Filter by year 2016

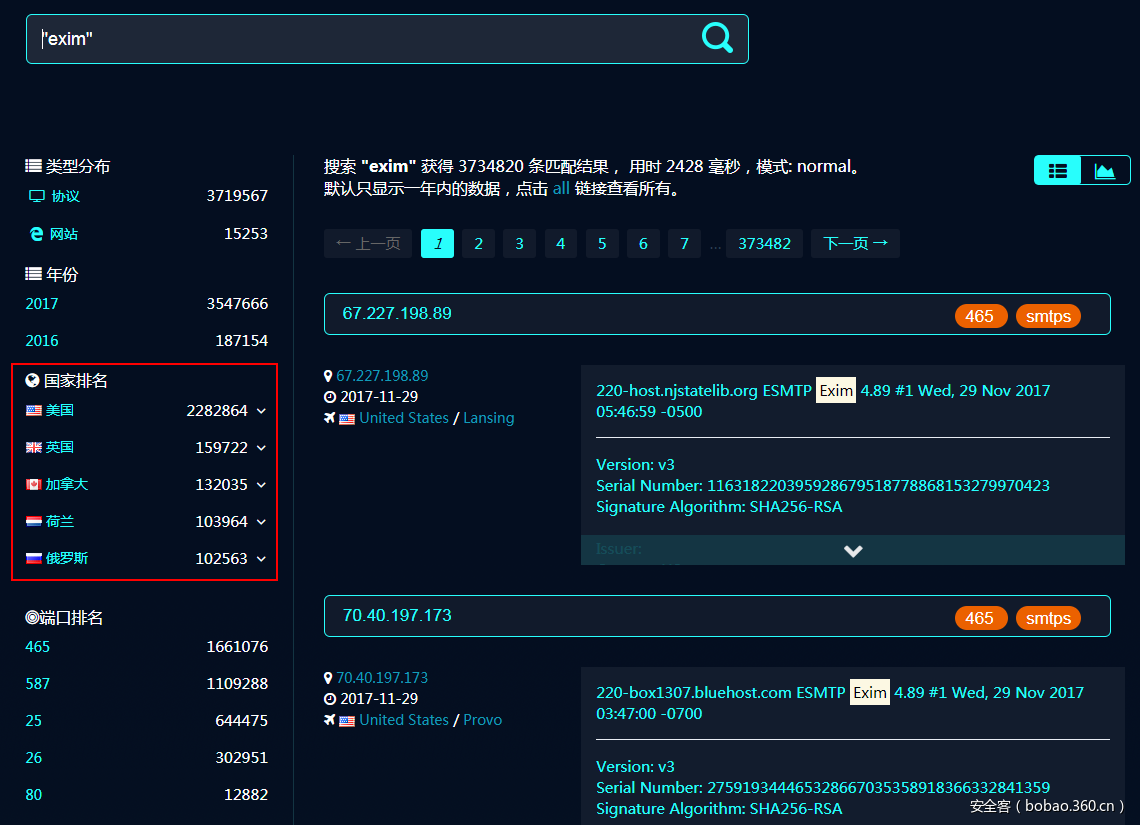[42, 340]
